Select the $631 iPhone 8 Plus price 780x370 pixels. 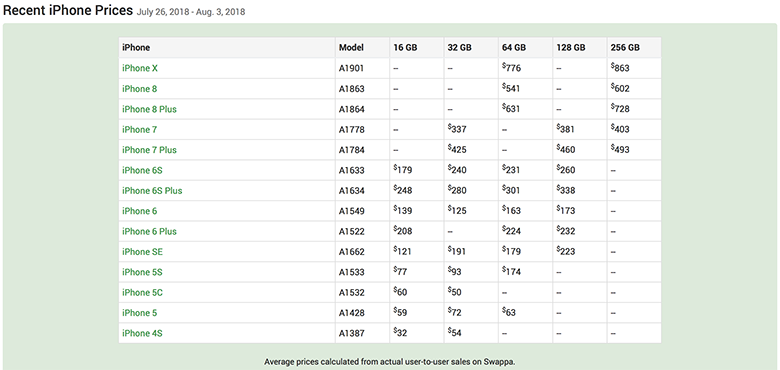[511, 108]
